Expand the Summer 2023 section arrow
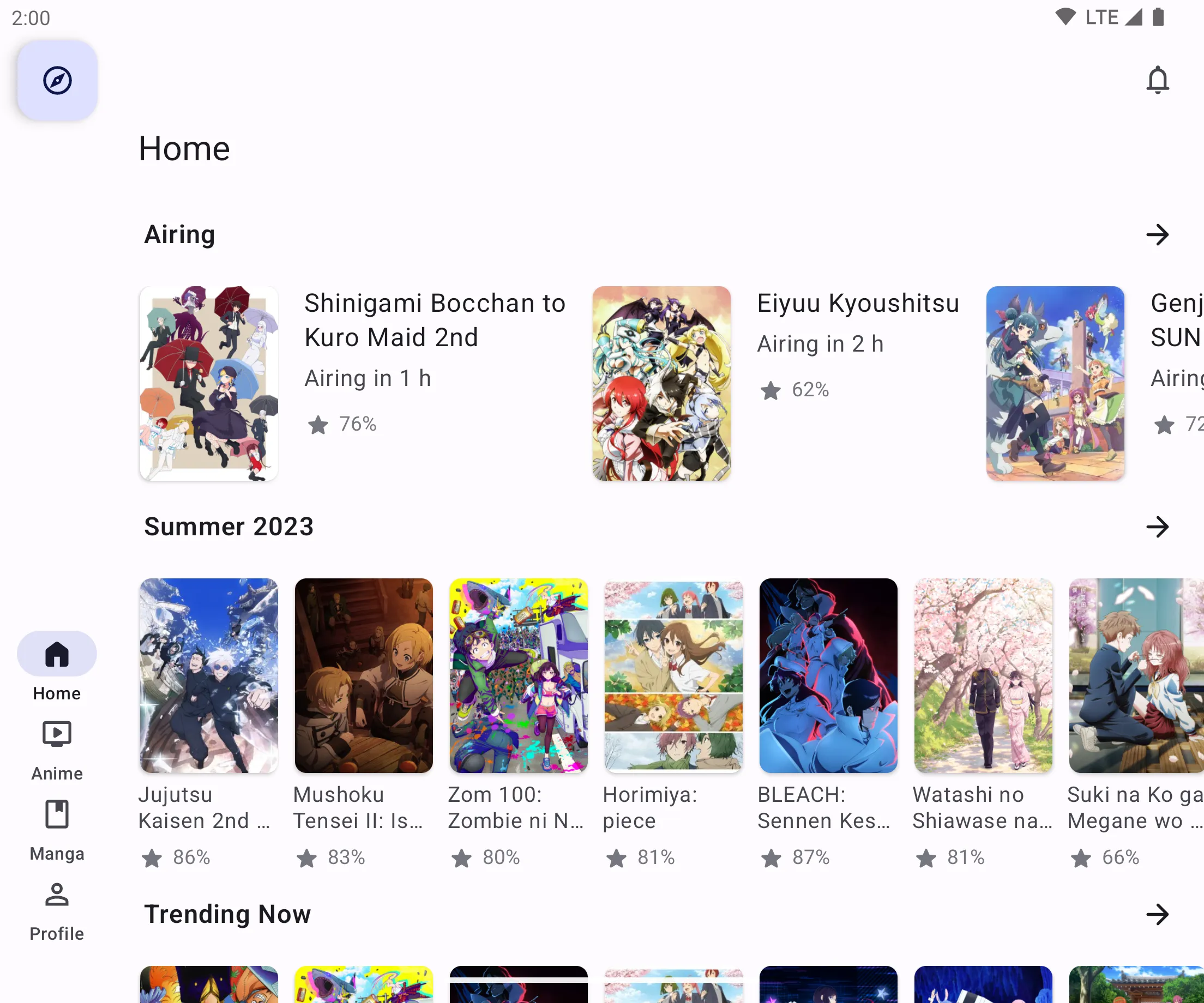 [x=1158, y=527]
